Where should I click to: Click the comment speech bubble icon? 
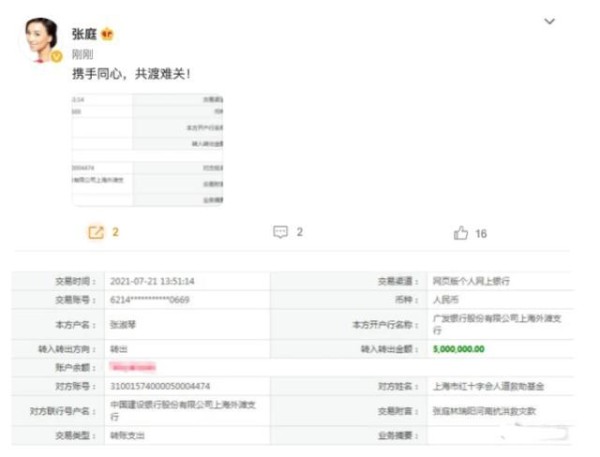coord(281,232)
